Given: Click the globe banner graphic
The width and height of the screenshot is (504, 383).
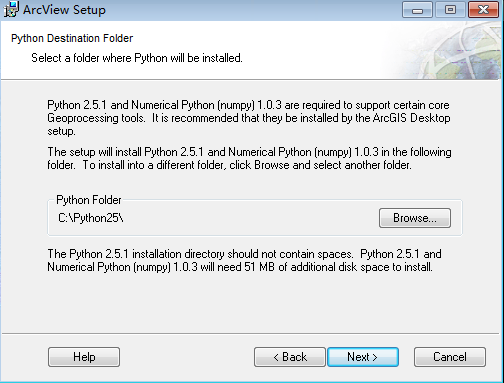Looking at the screenshot, I should click(442, 50).
